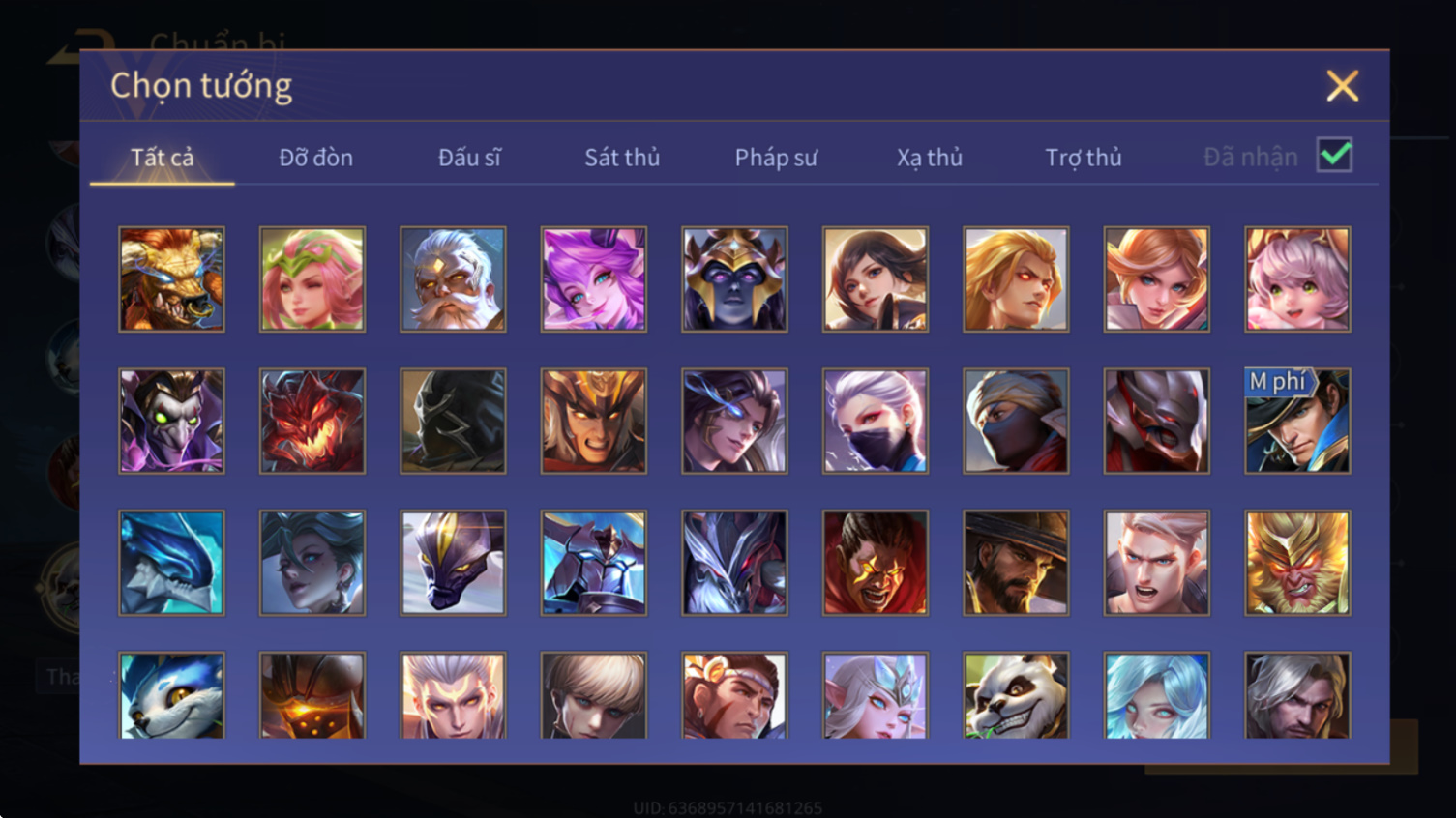This screenshot has height=818, width=1456.
Task: Select the golden bull hero portrait
Action: 171,279
